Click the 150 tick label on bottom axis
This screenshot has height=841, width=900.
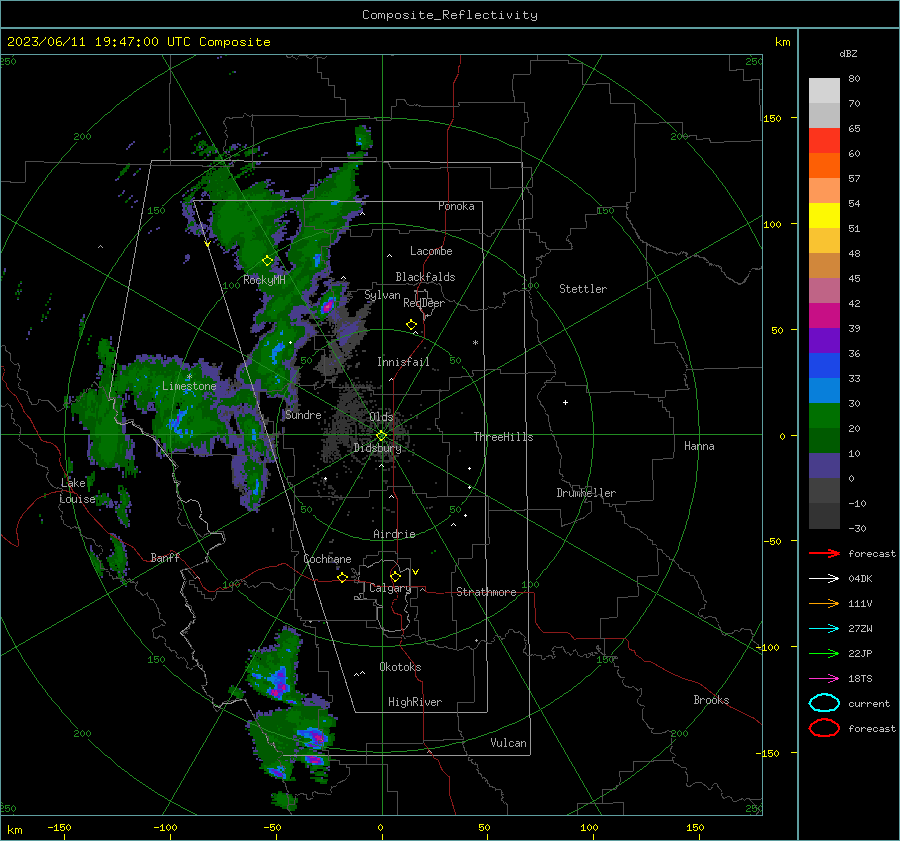tap(695, 827)
